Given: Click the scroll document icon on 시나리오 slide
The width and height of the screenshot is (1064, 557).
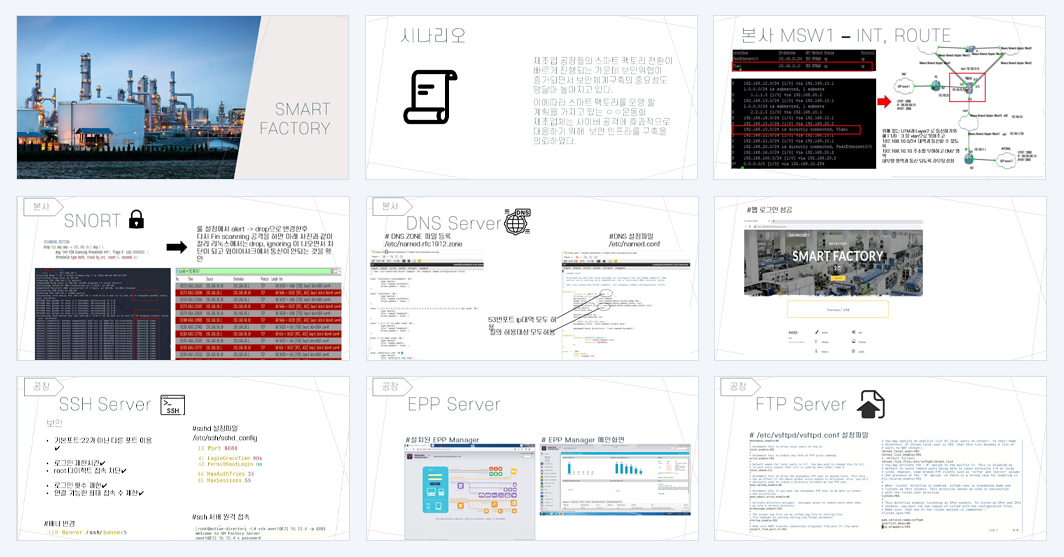Looking at the screenshot, I should [425, 97].
